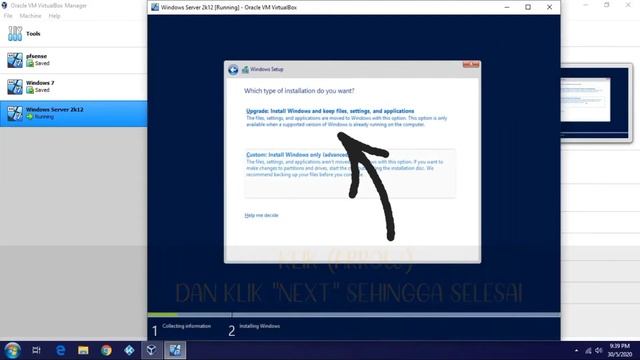Image resolution: width=640 pixels, height=360 pixels.
Task: Switch to the VirtualBox Manager taskbar button
Action: (x=151, y=350)
